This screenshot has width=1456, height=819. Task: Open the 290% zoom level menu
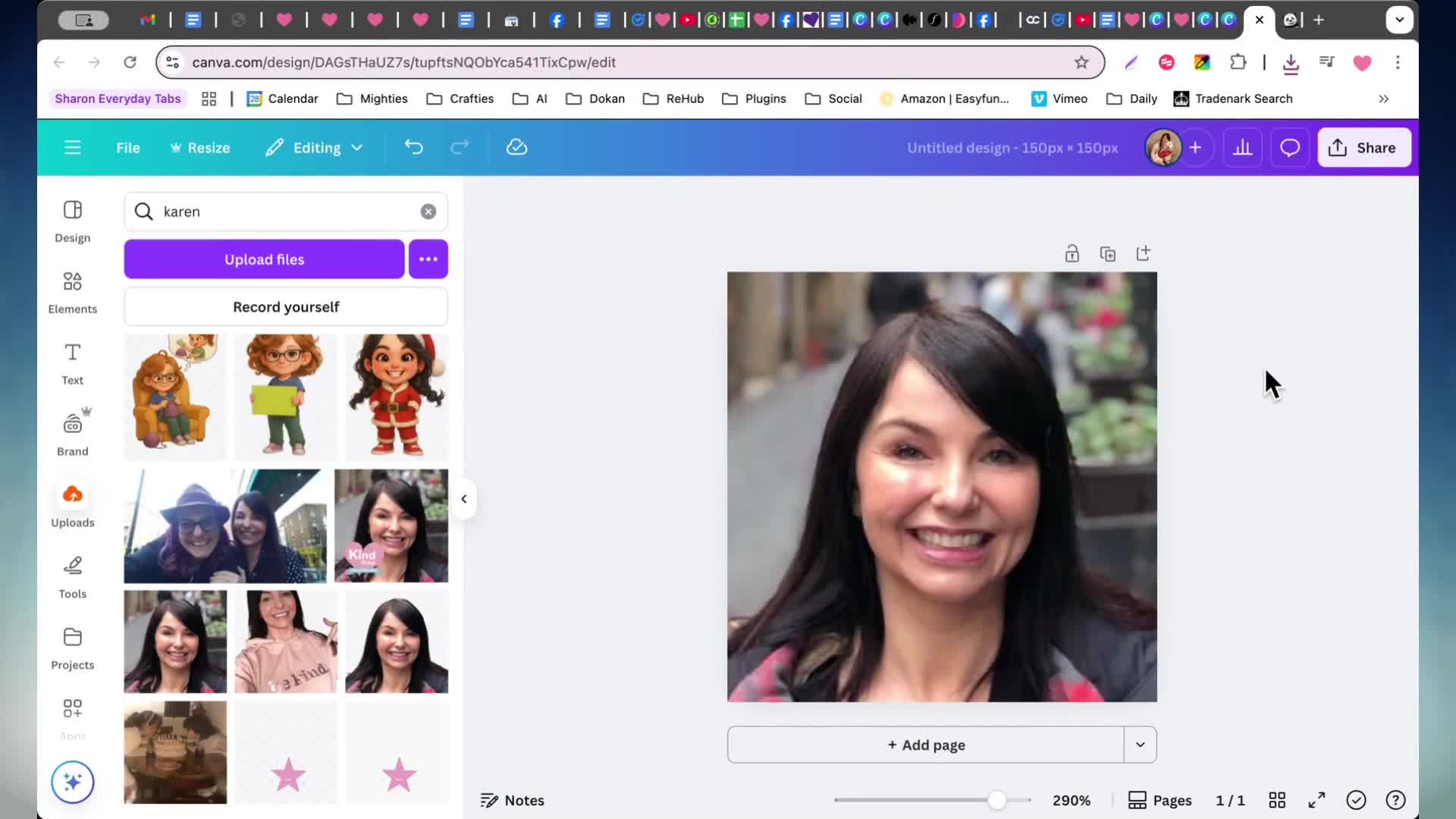click(1071, 800)
